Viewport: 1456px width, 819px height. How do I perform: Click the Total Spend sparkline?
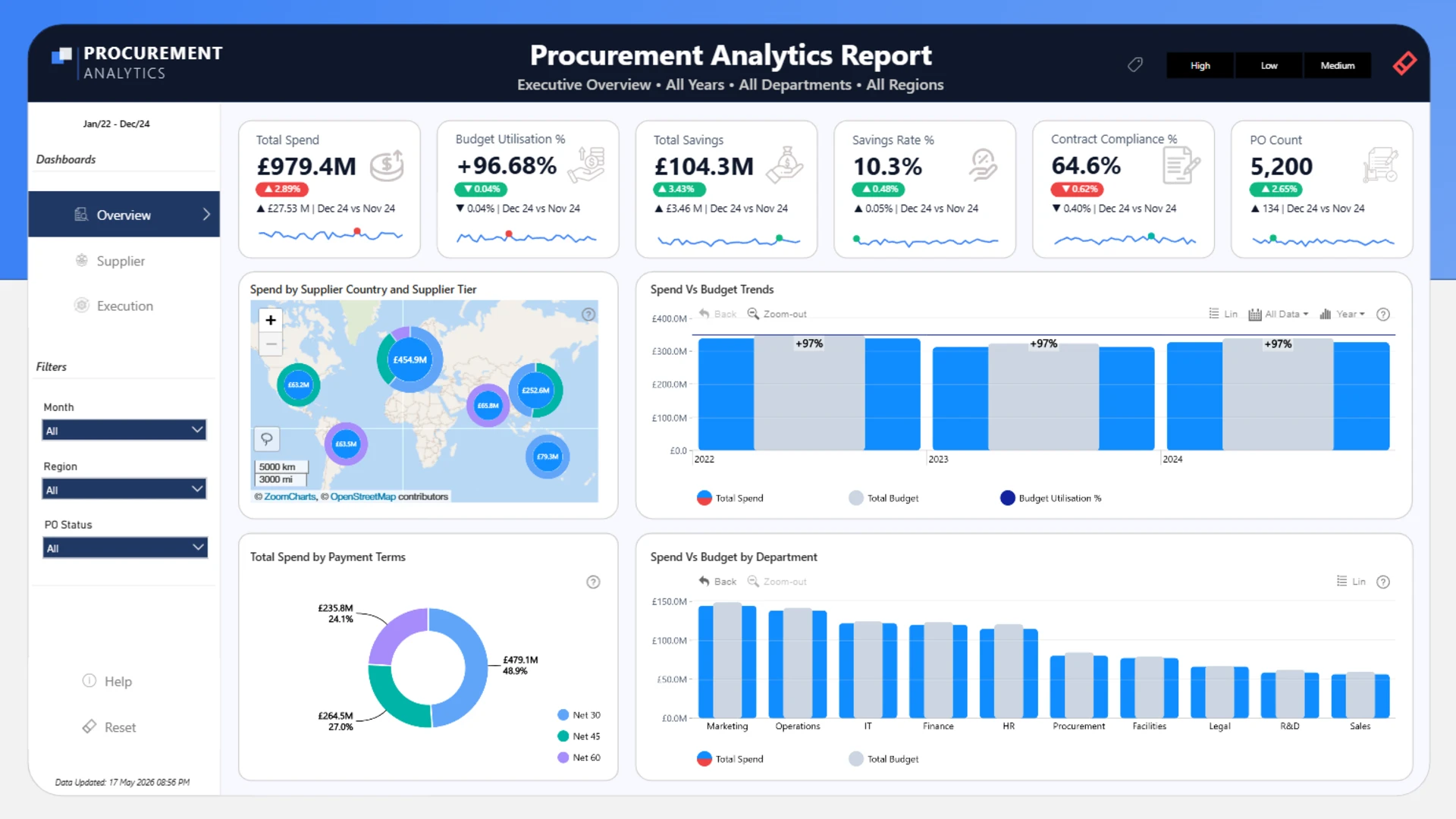pos(330,234)
